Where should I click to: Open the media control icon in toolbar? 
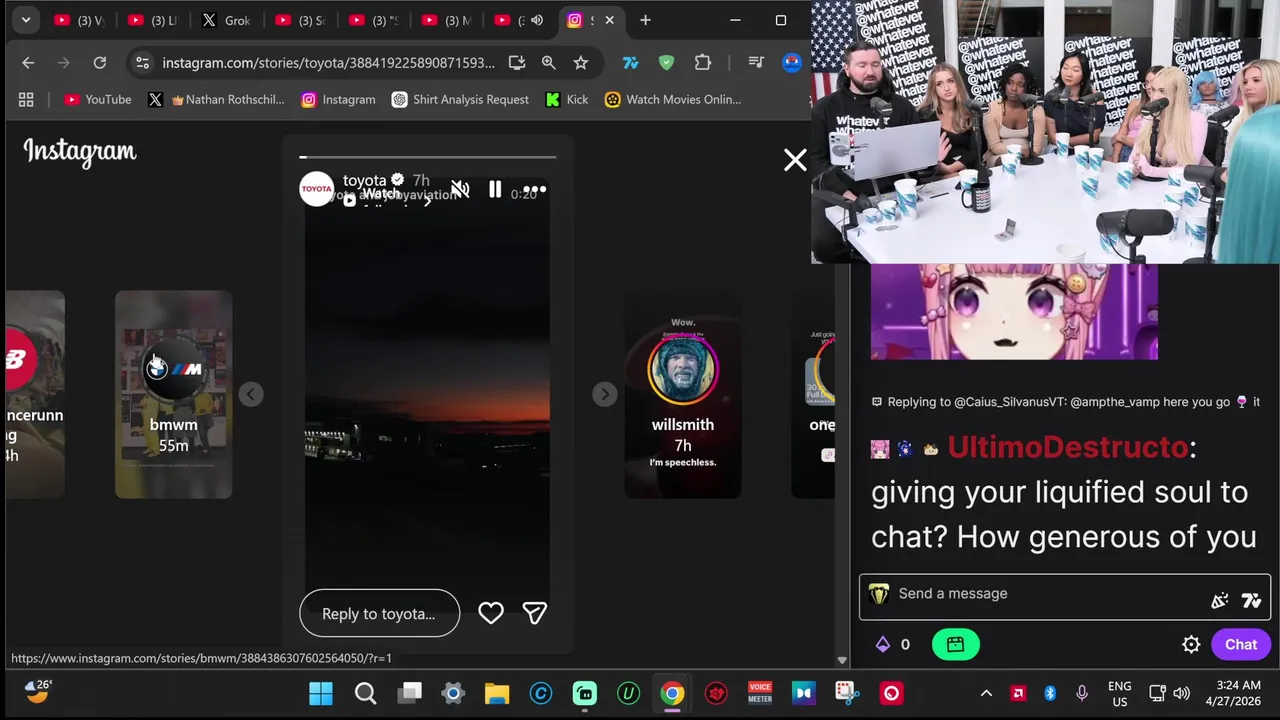tap(754, 63)
